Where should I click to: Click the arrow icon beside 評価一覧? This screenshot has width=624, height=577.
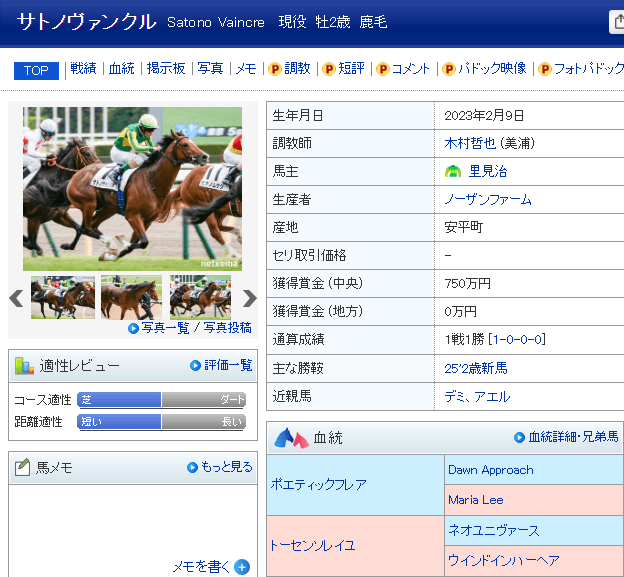[195, 365]
